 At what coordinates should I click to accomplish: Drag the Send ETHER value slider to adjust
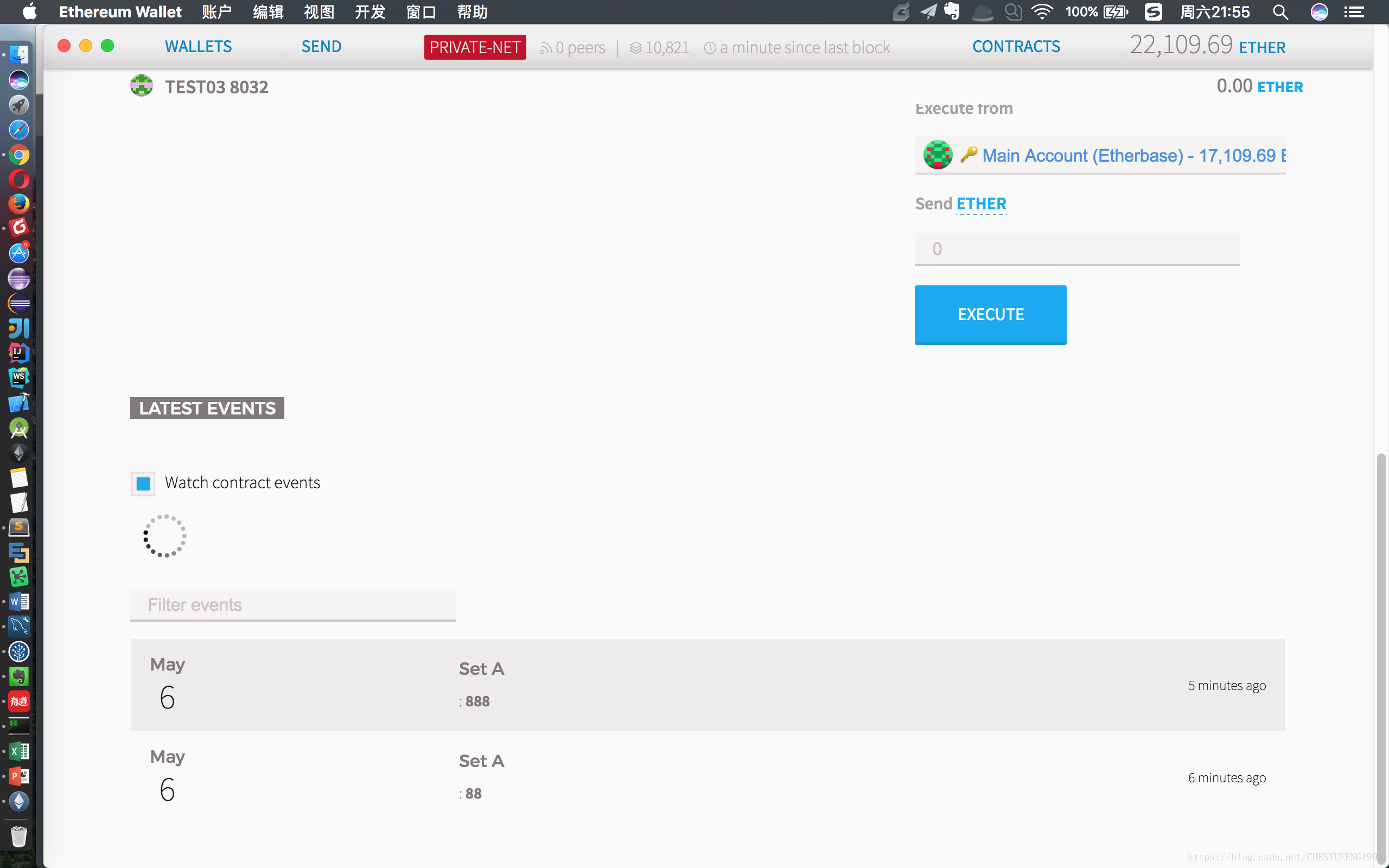pos(1078,248)
